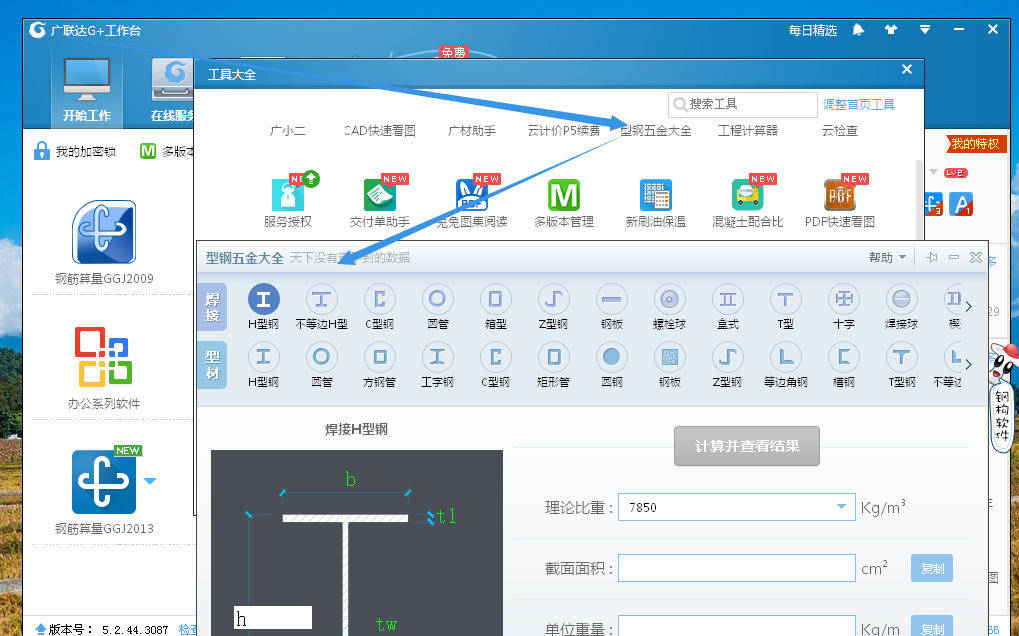
Task: Open 每日精选 link
Action: tap(812, 30)
